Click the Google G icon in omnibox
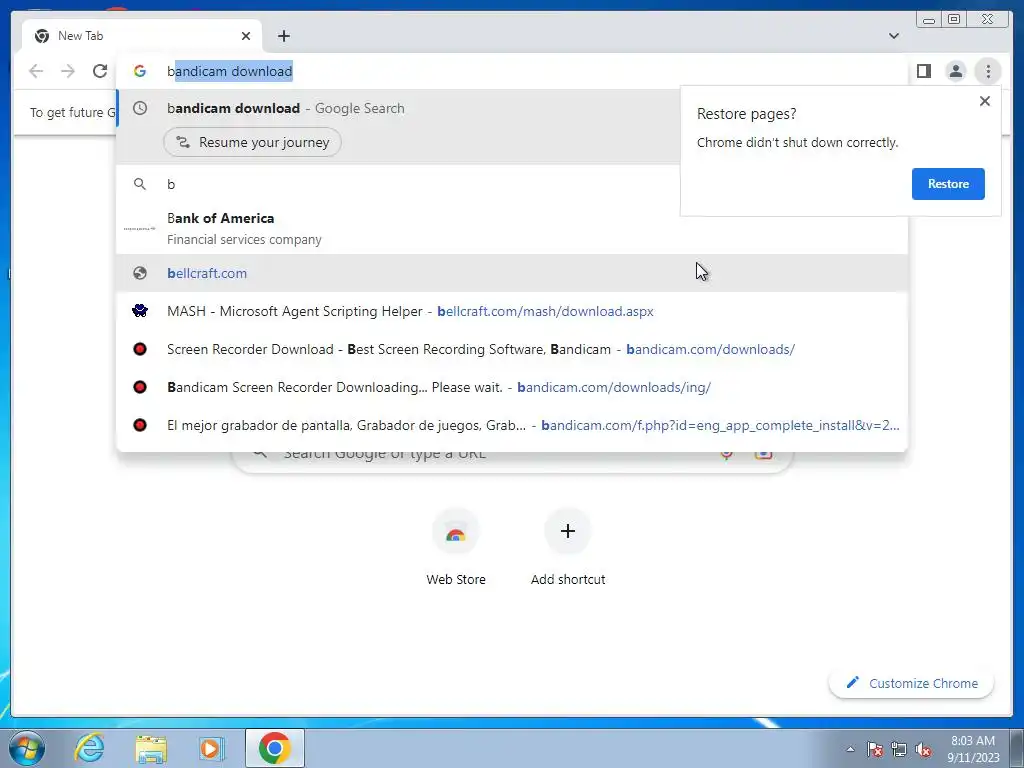This screenshot has width=1024, height=768. pyautogui.click(x=140, y=71)
